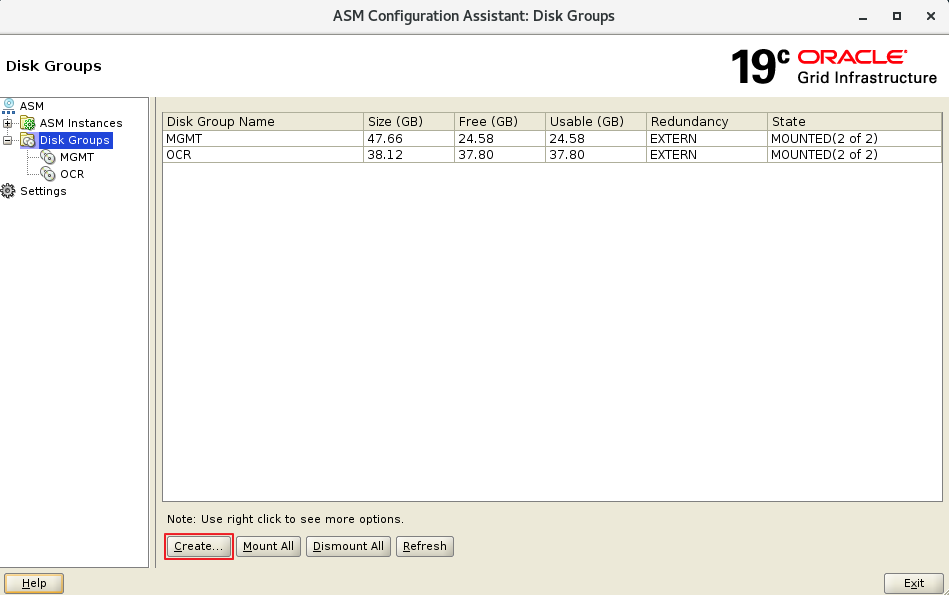The height and width of the screenshot is (595, 949).
Task: Exit the ASM Configuration Assistant
Action: point(913,583)
